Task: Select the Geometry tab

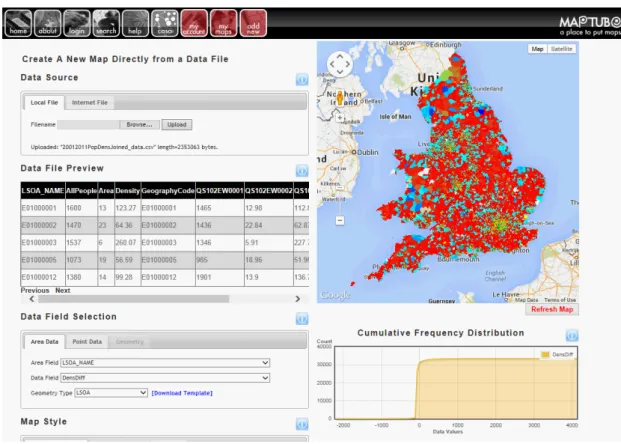Action: (130, 341)
